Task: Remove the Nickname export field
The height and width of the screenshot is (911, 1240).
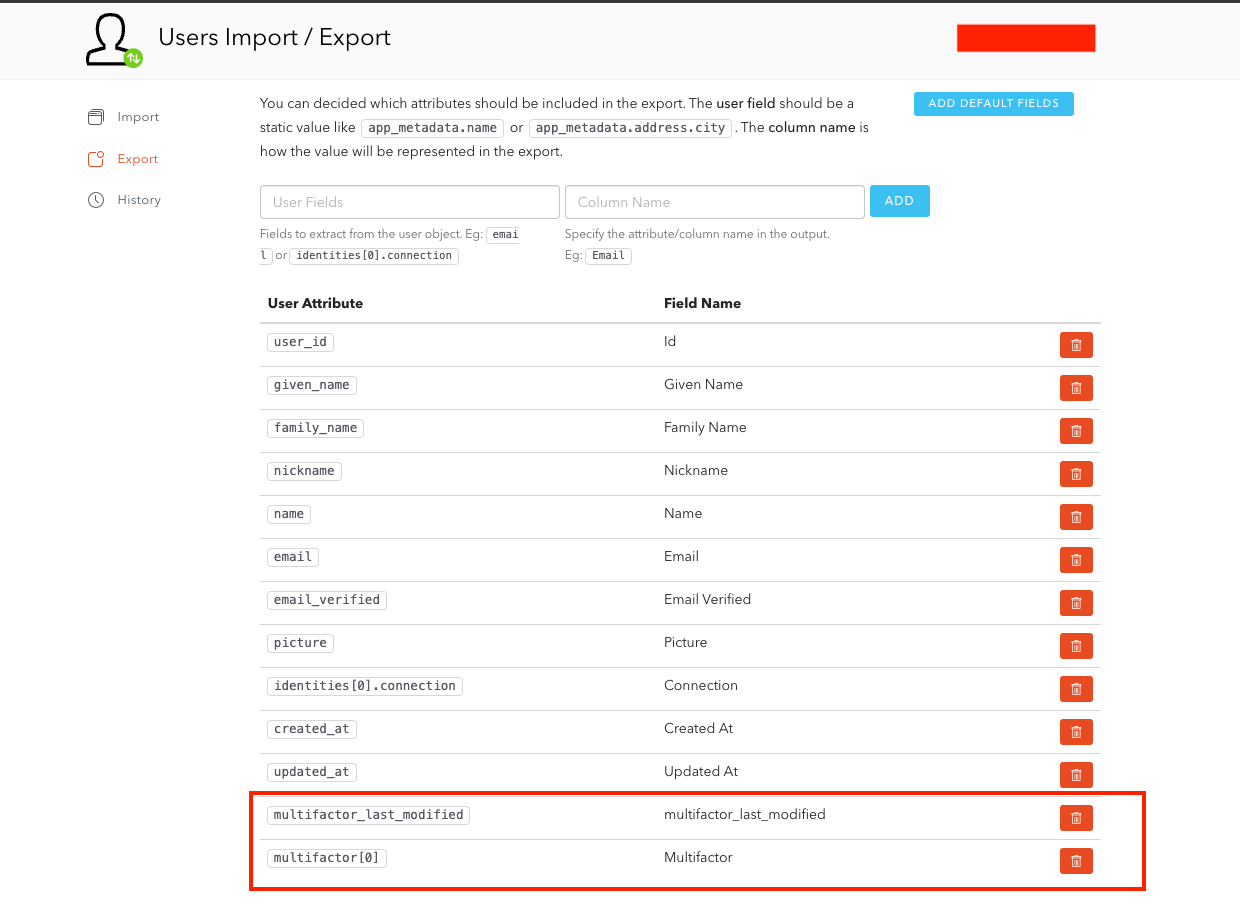Action: coord(1076,473)
